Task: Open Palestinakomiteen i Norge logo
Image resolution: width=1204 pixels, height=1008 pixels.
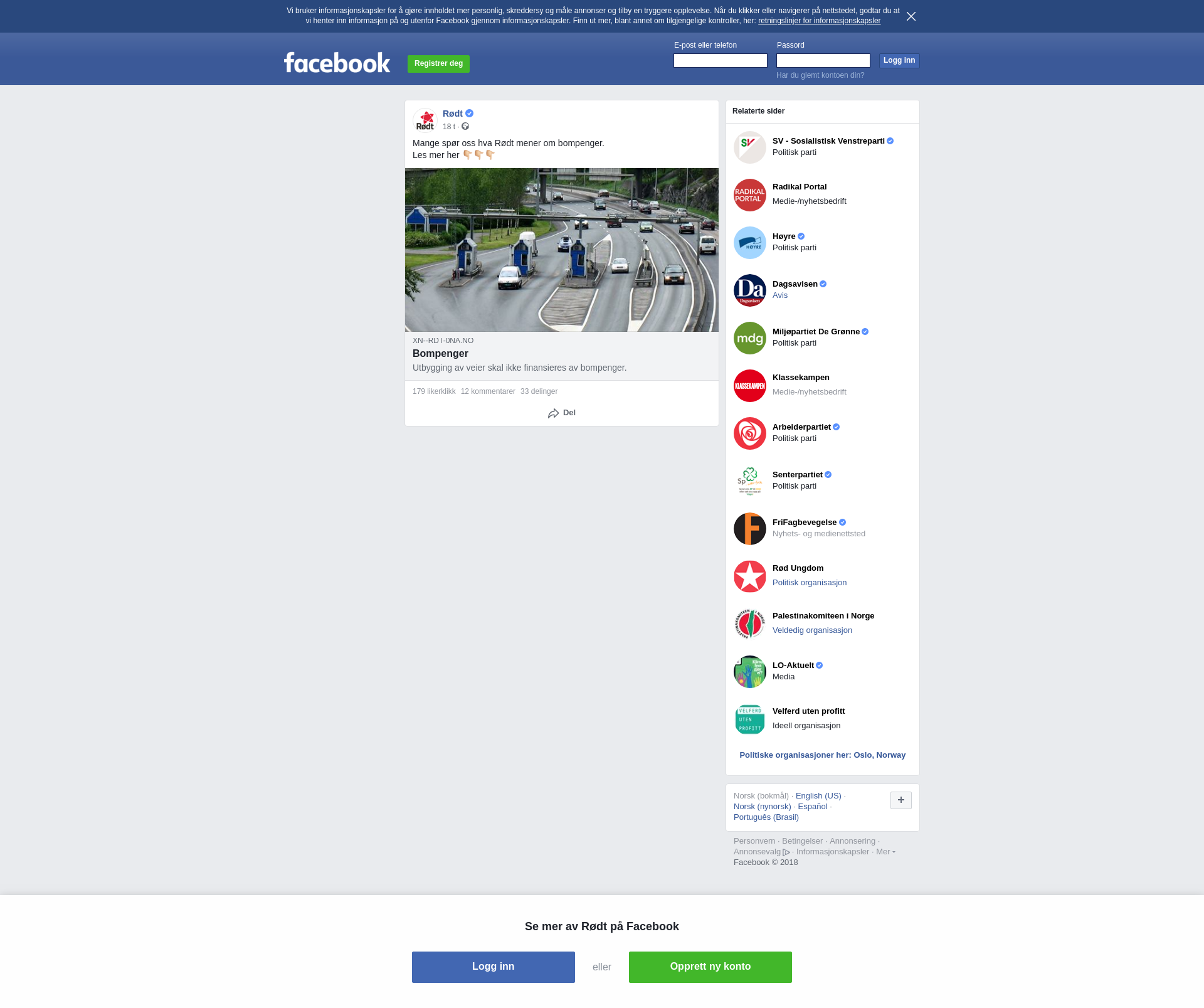Action: point(750,624)
